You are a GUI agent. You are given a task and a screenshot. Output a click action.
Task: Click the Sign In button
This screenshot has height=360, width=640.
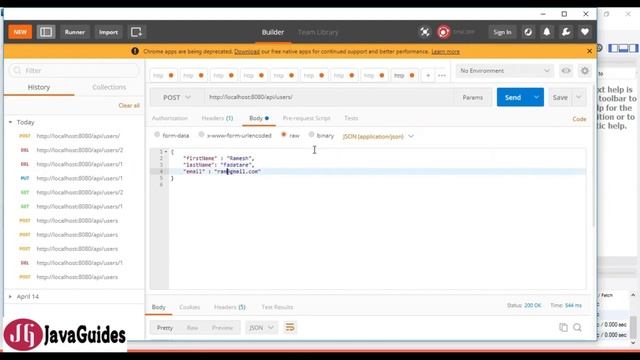click(x=502, y=32)
